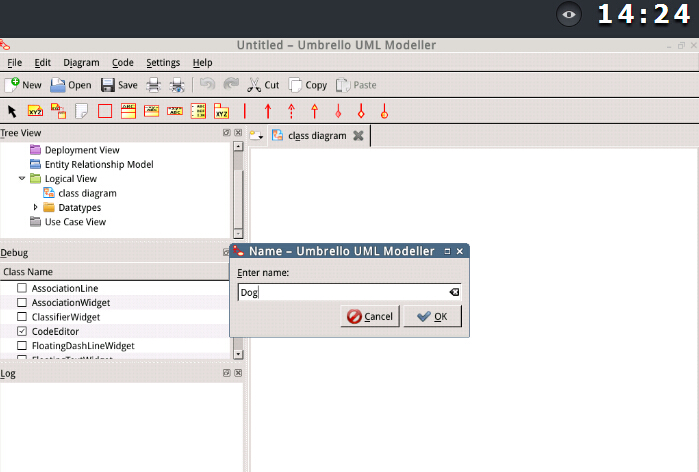Click the Print Preview icon
Image resolution: width=699 pixels, height=472 pixels.
[177, 85]
